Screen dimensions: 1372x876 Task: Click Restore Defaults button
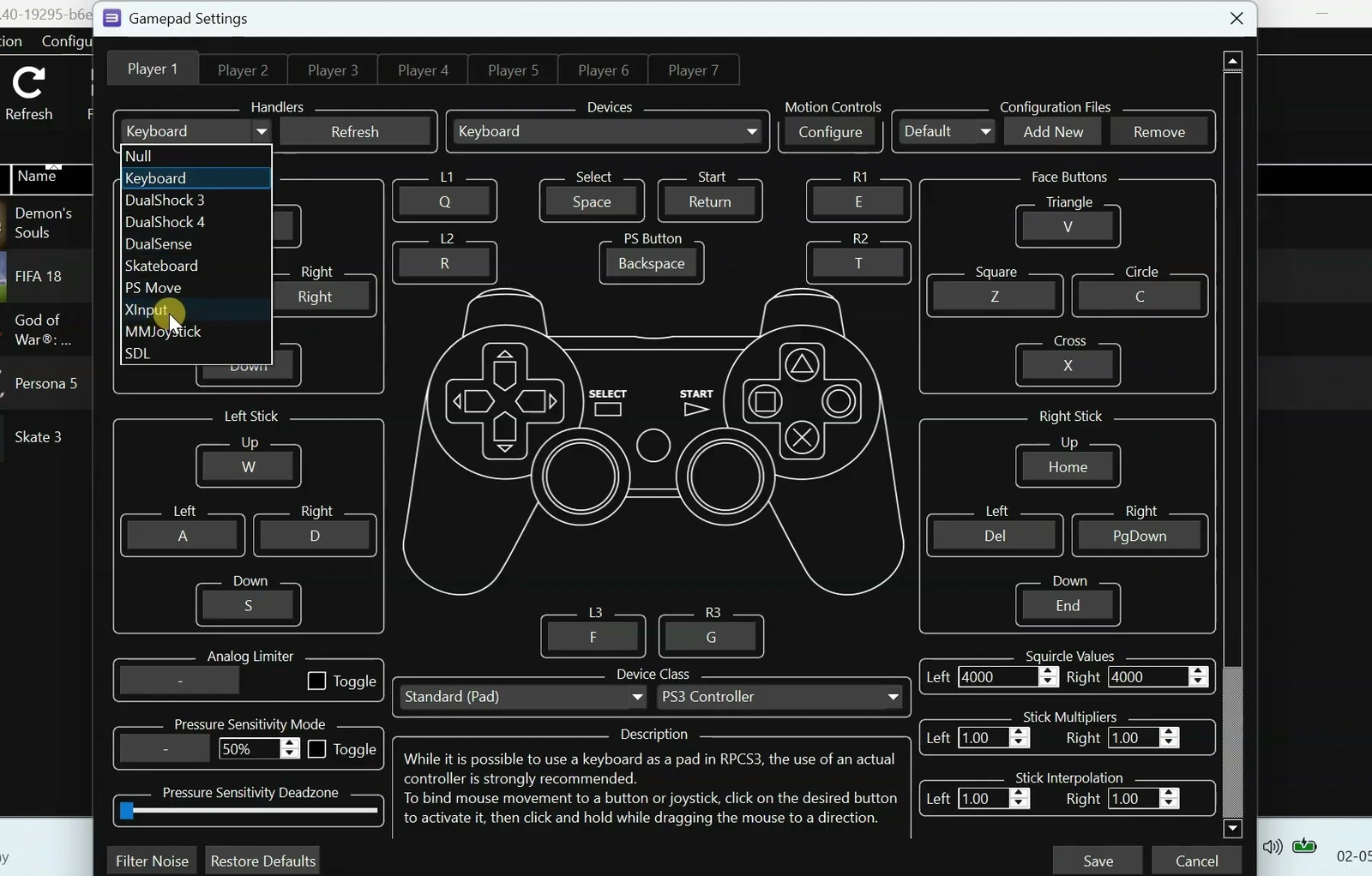coord(263,861)
